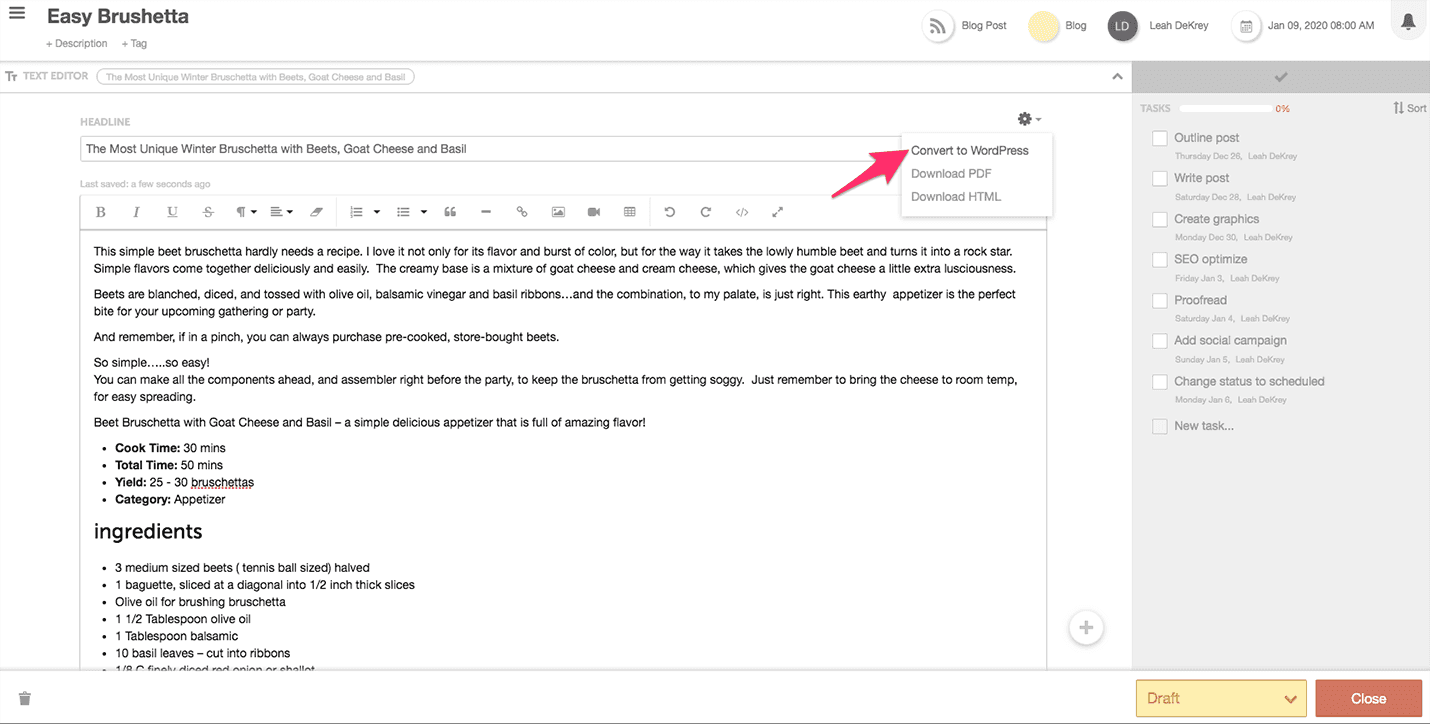Image resolution: width=1430 pixels, height=724 pixels.
Task: Check the Change status to scheduled task
Action: pyautogui.click(x=1160, y=381)
